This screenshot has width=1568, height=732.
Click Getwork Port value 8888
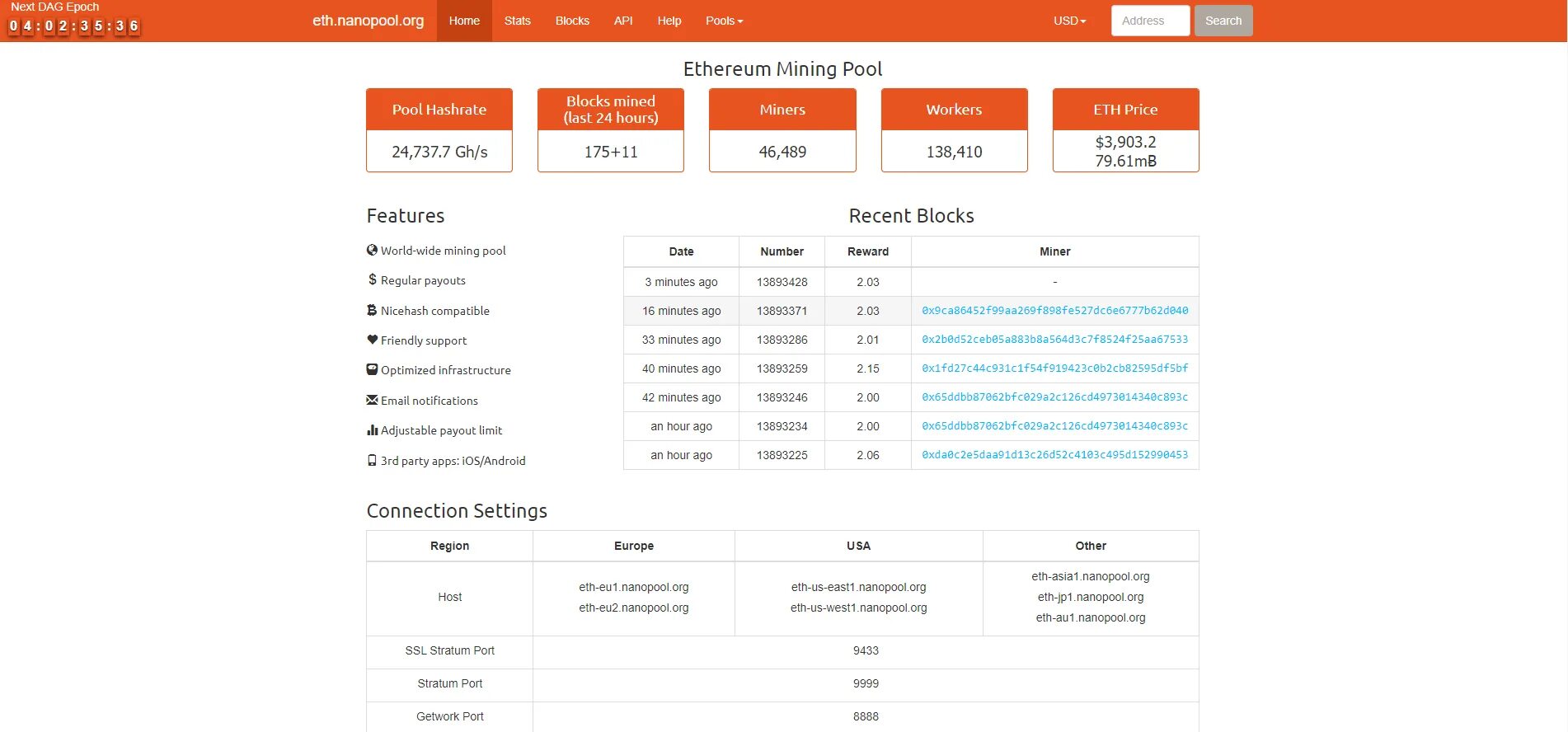866,716
